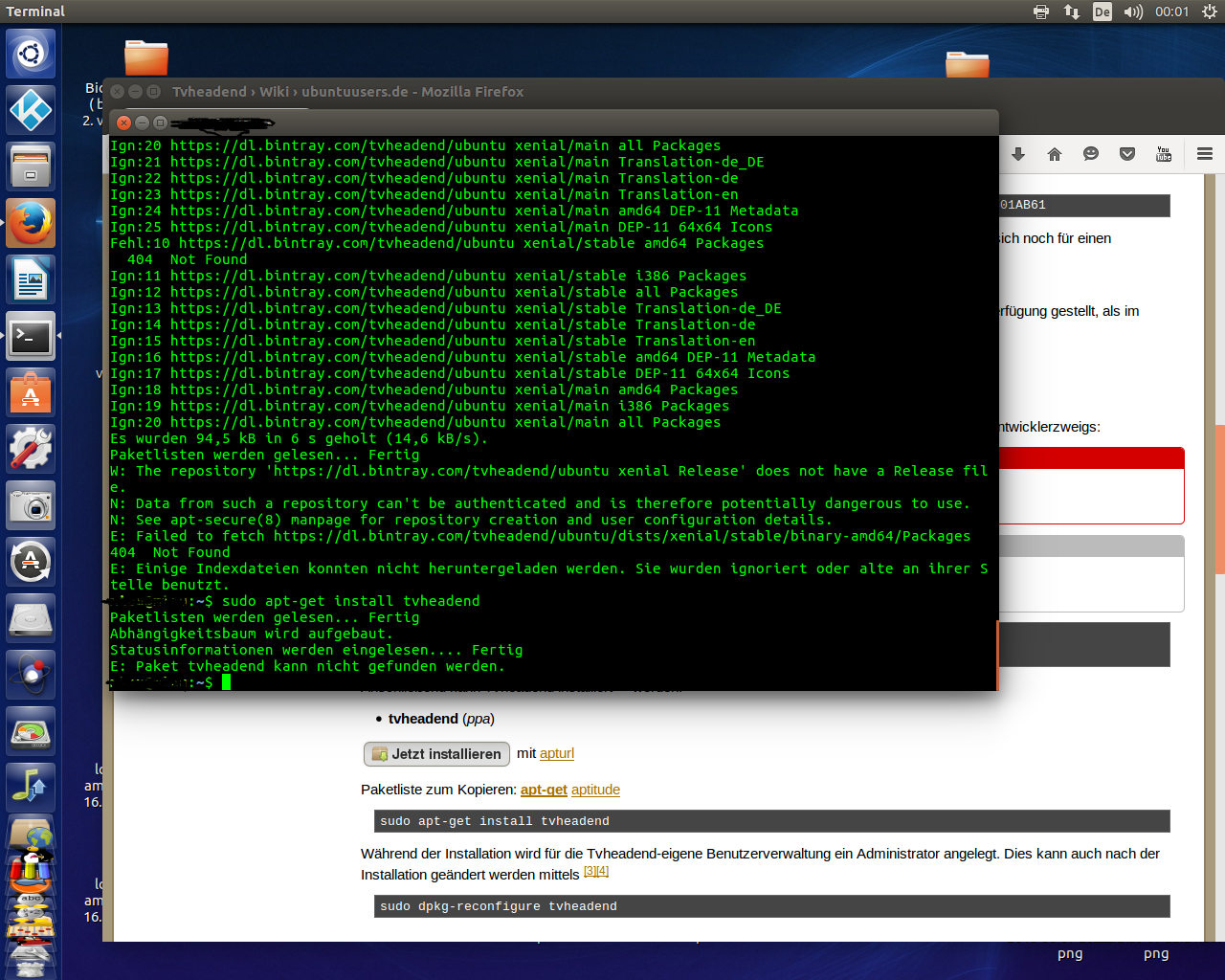Viewport: 1225px width, 980px height.
Task: Click 'Während der Installation' paragraph on webpage
Action: coord(760,864)
